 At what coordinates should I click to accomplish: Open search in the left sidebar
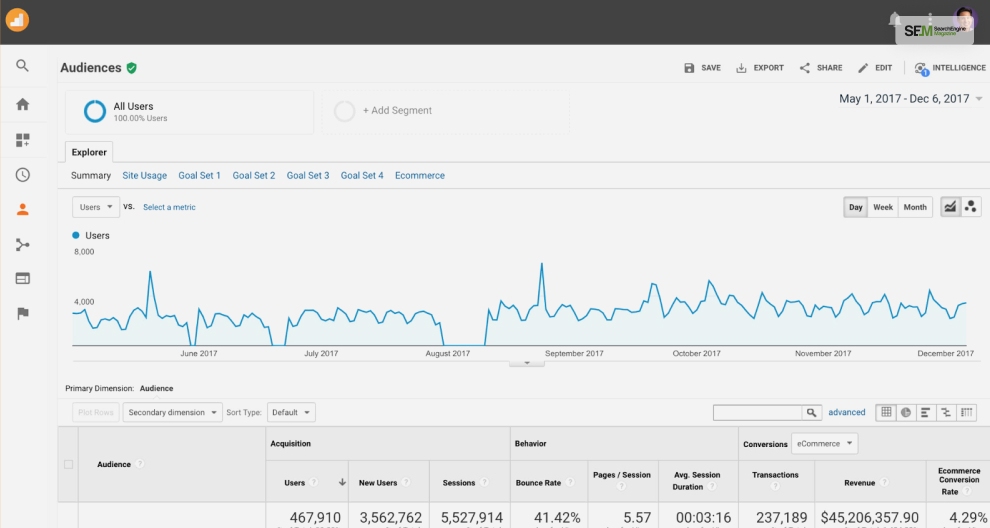click(23, 66)
